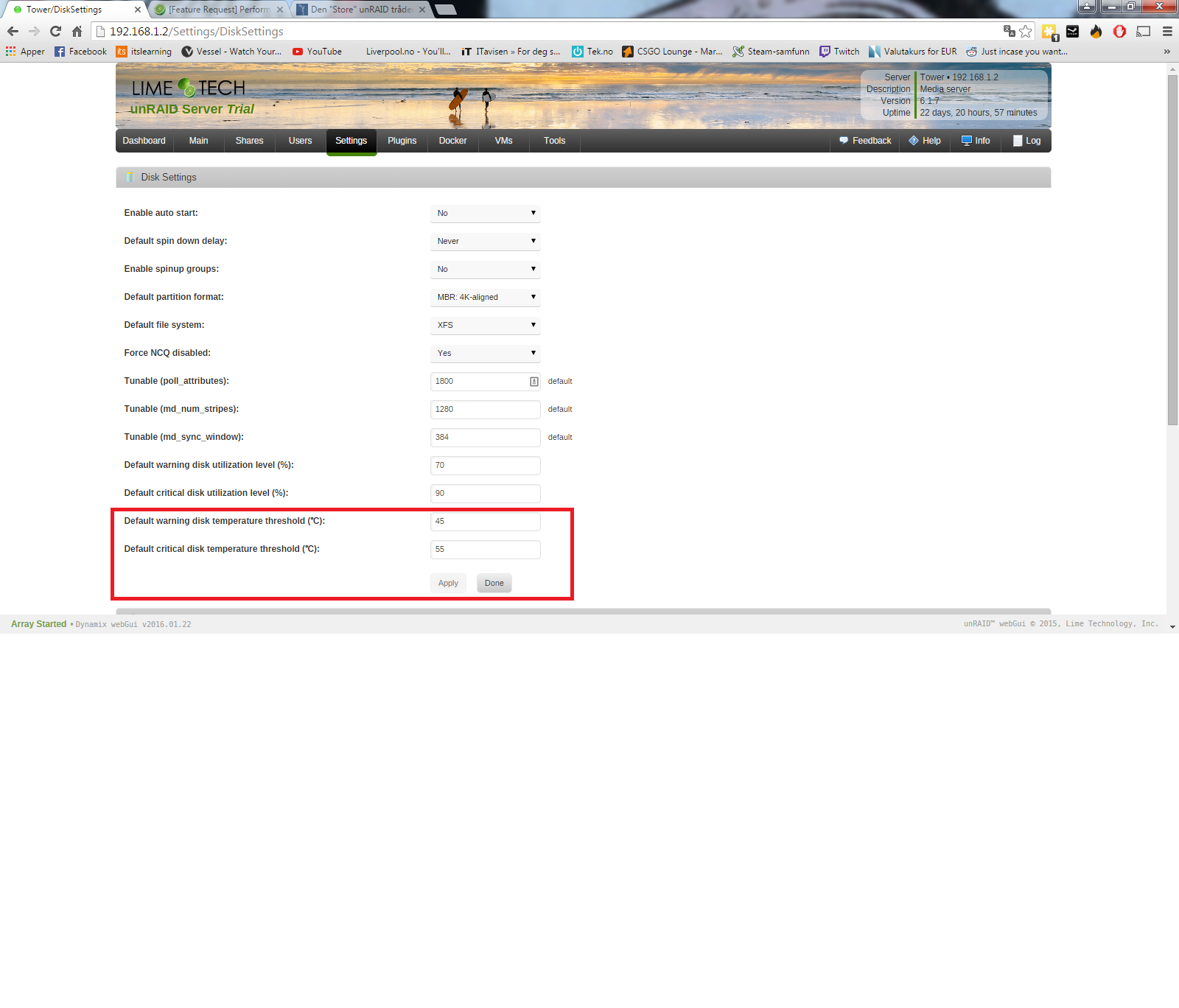The height and width of the screenshot is (1008, 1179).
Task: Go to the Main tab
Action: tap(198, 141)
